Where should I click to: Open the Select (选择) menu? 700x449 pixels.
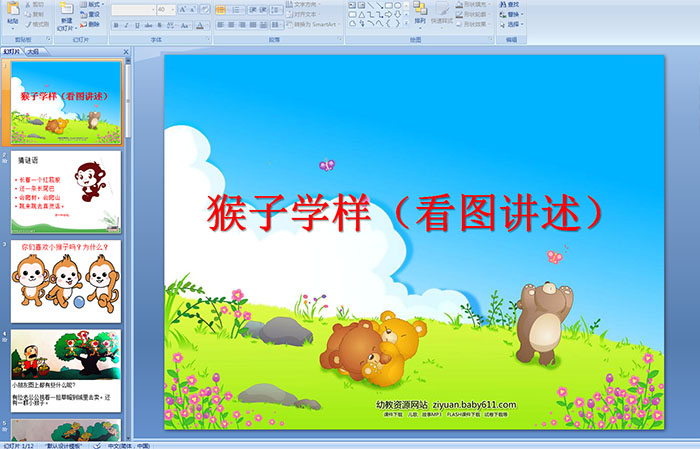(x=512, y=24)
